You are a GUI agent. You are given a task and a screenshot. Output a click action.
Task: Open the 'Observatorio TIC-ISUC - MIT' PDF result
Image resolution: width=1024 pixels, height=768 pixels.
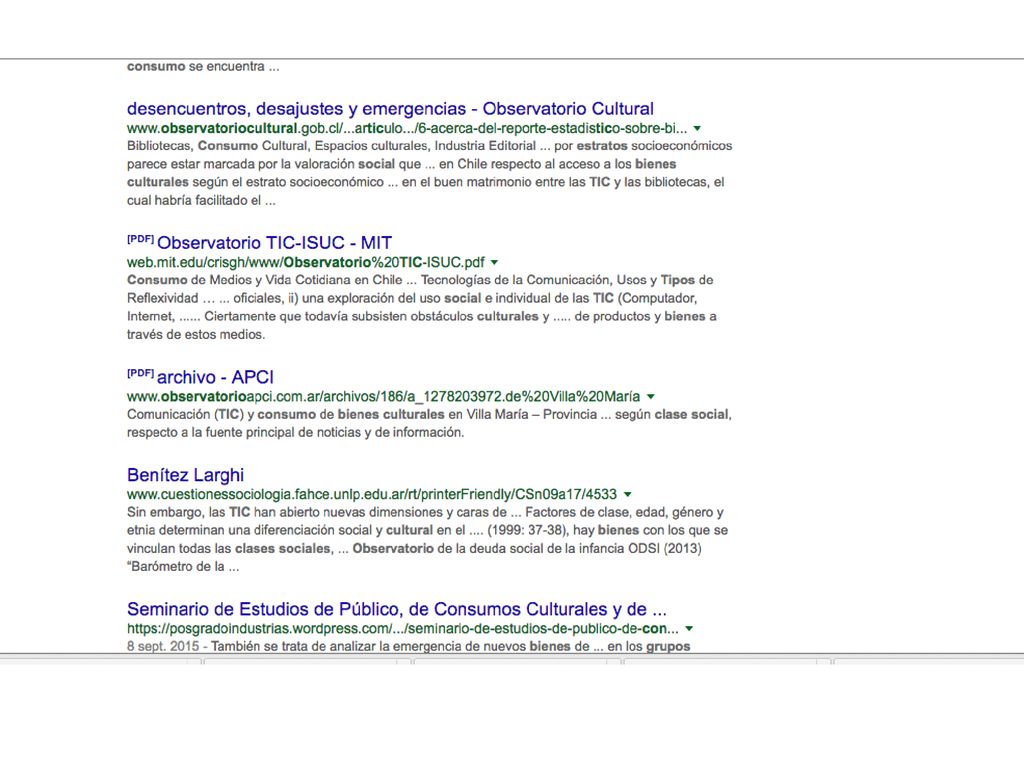pos(274,243)
